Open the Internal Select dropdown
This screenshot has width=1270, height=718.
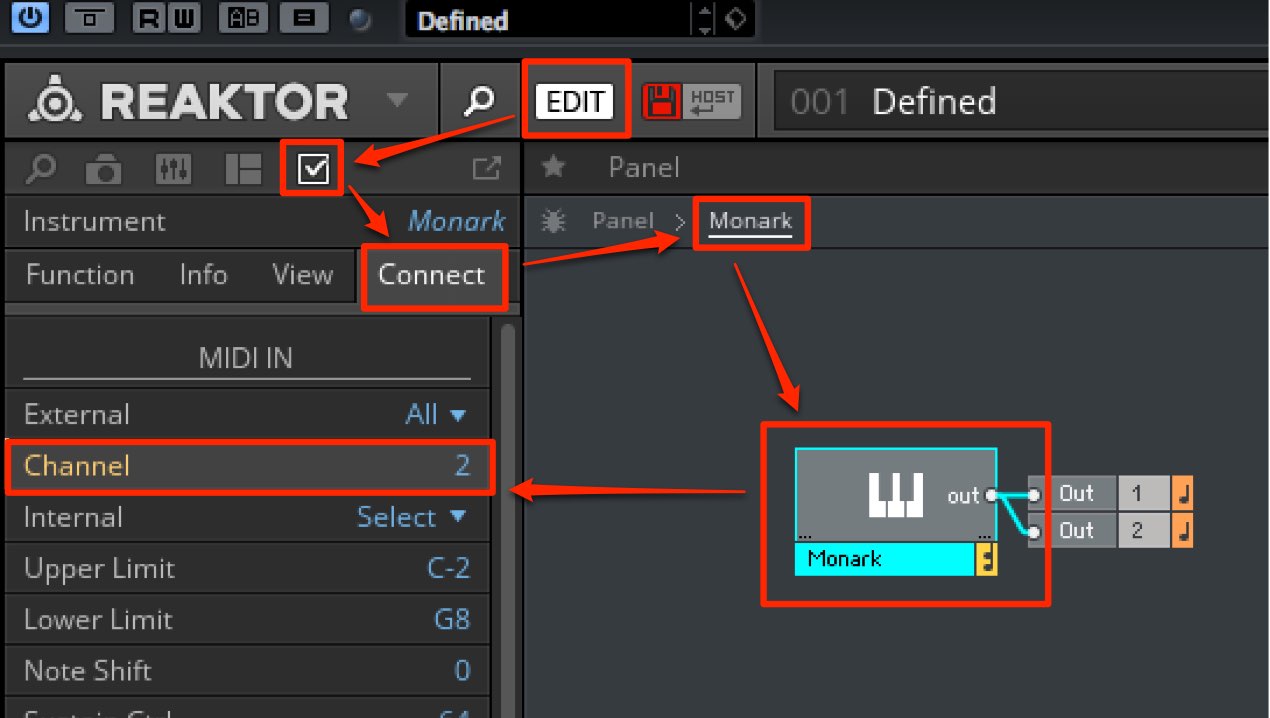412,517
